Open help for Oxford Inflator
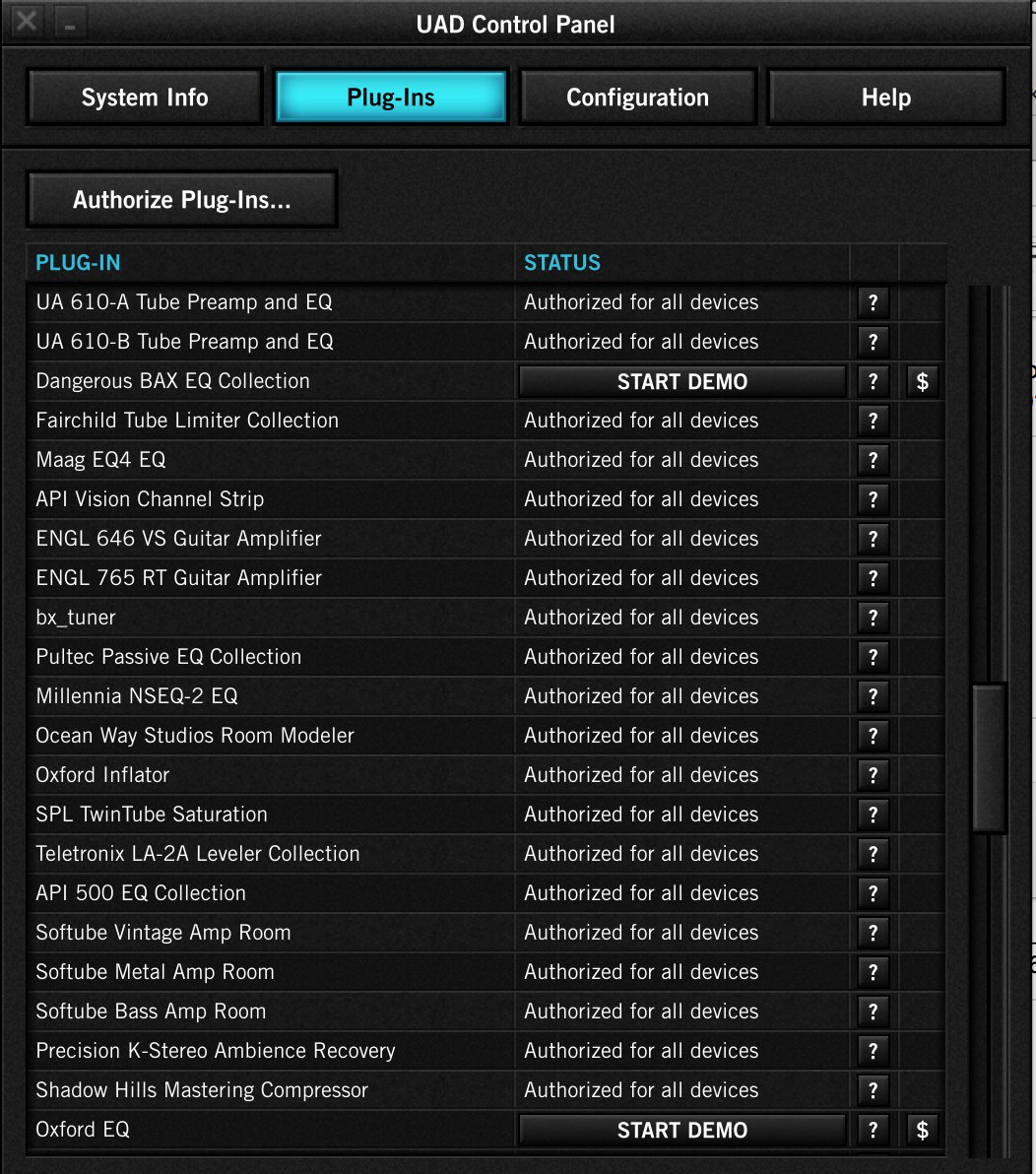The width and height of the screenshot is (1036, 1174). (873, 776)
